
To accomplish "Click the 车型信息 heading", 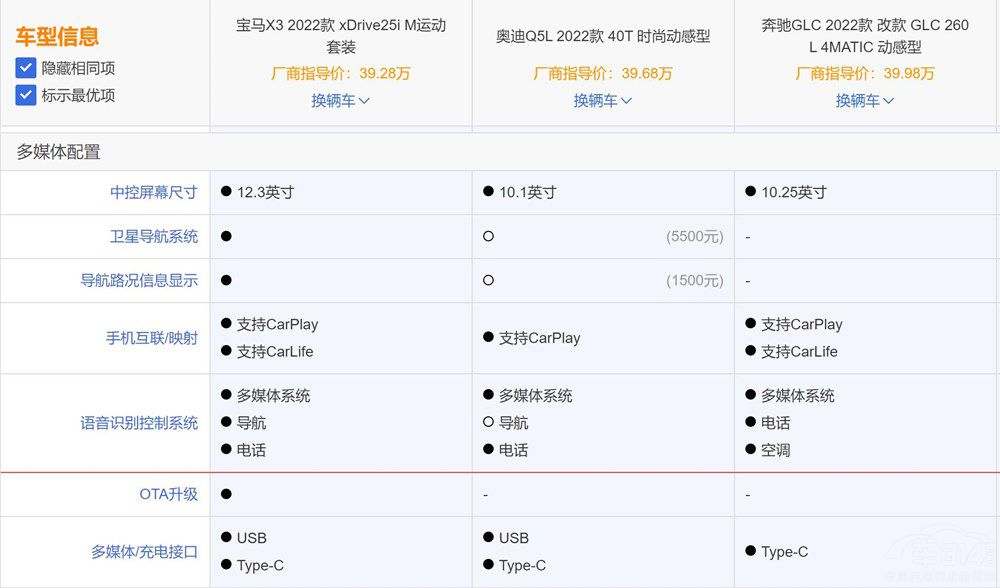I will point(57,38).
